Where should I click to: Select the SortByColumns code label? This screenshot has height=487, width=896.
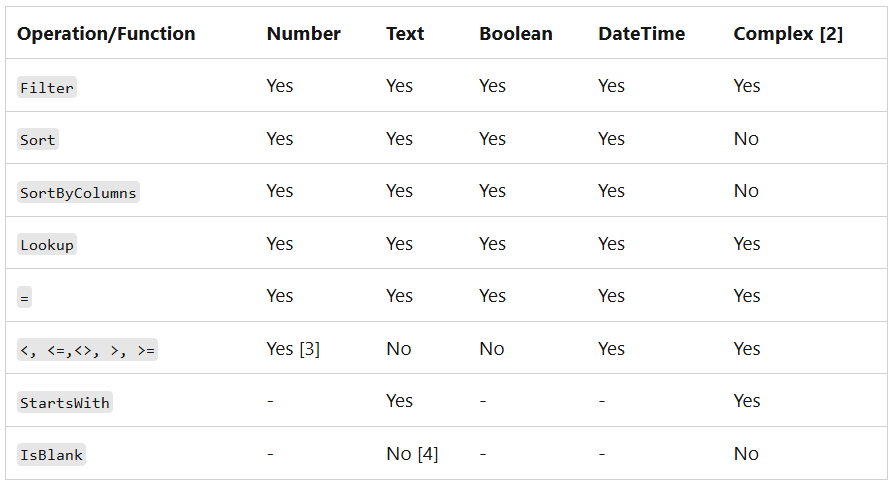(78, 192)
